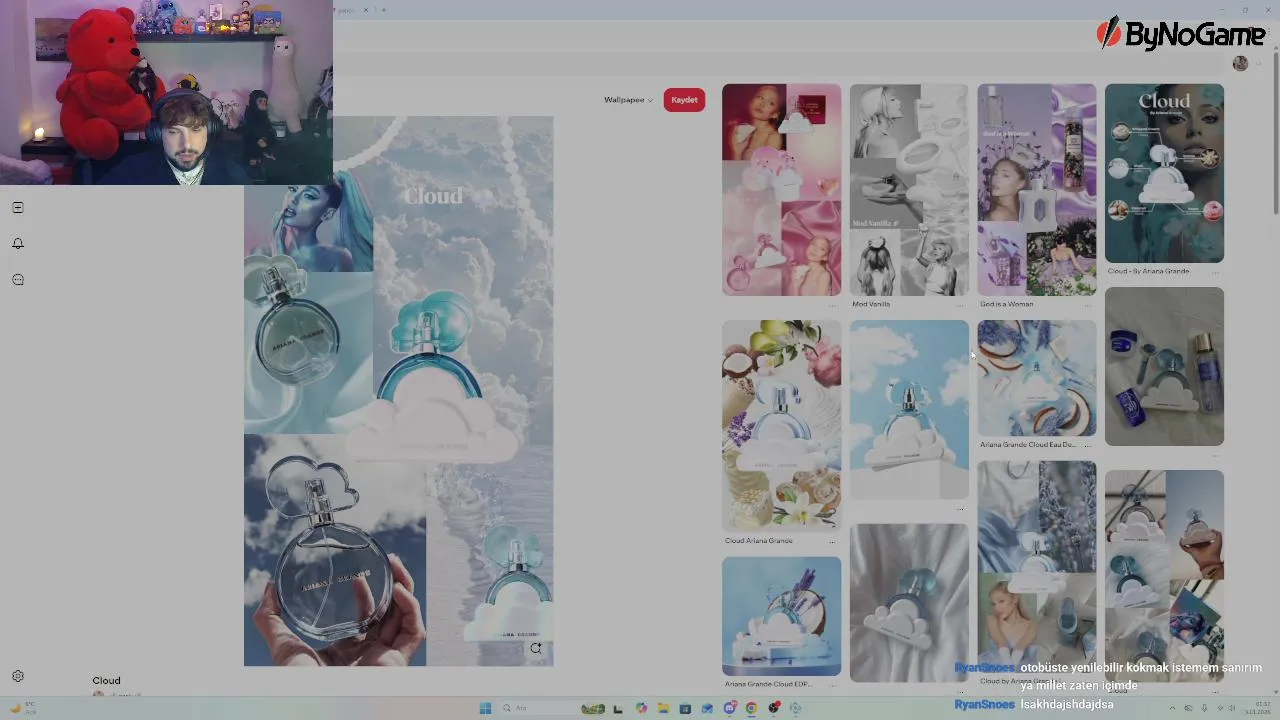This screenshot has width=1280, height=720.
Task: Open messages chat icon in left sidebar
Action: (x=18, y=280)
